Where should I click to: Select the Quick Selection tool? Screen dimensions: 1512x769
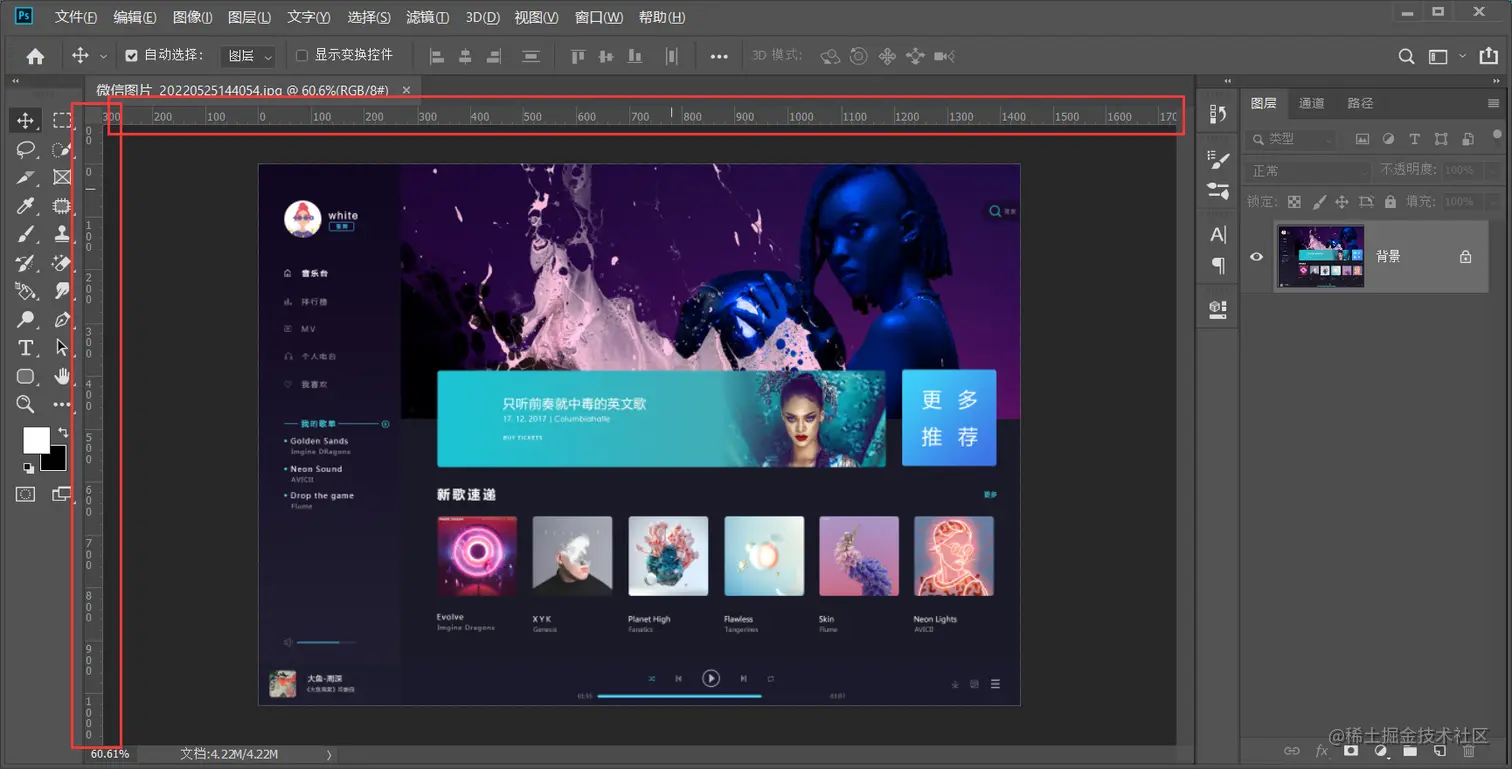pyautogui.click(x=62, y=149)
